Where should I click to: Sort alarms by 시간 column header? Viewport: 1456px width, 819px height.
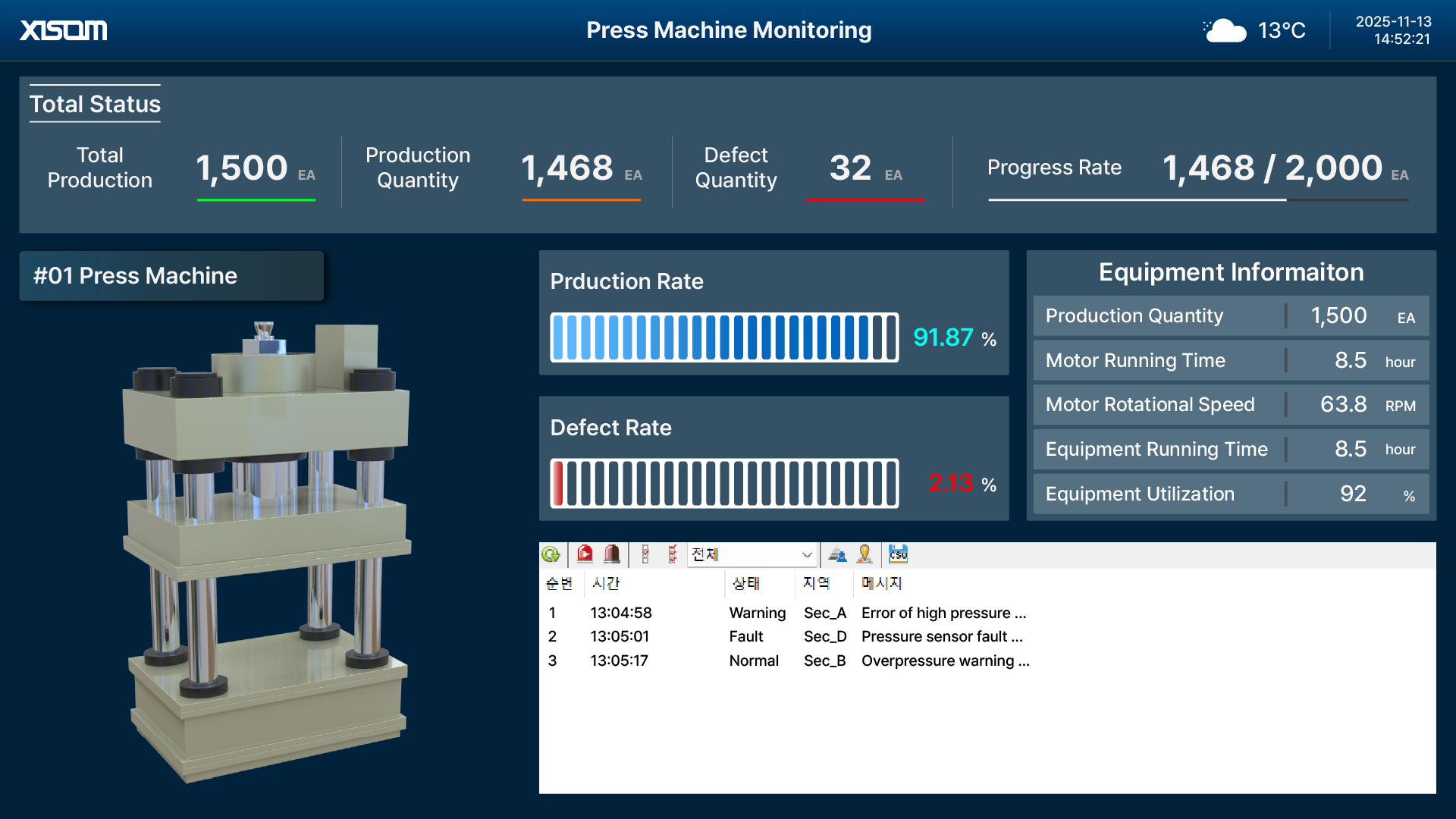click(606, 583)
